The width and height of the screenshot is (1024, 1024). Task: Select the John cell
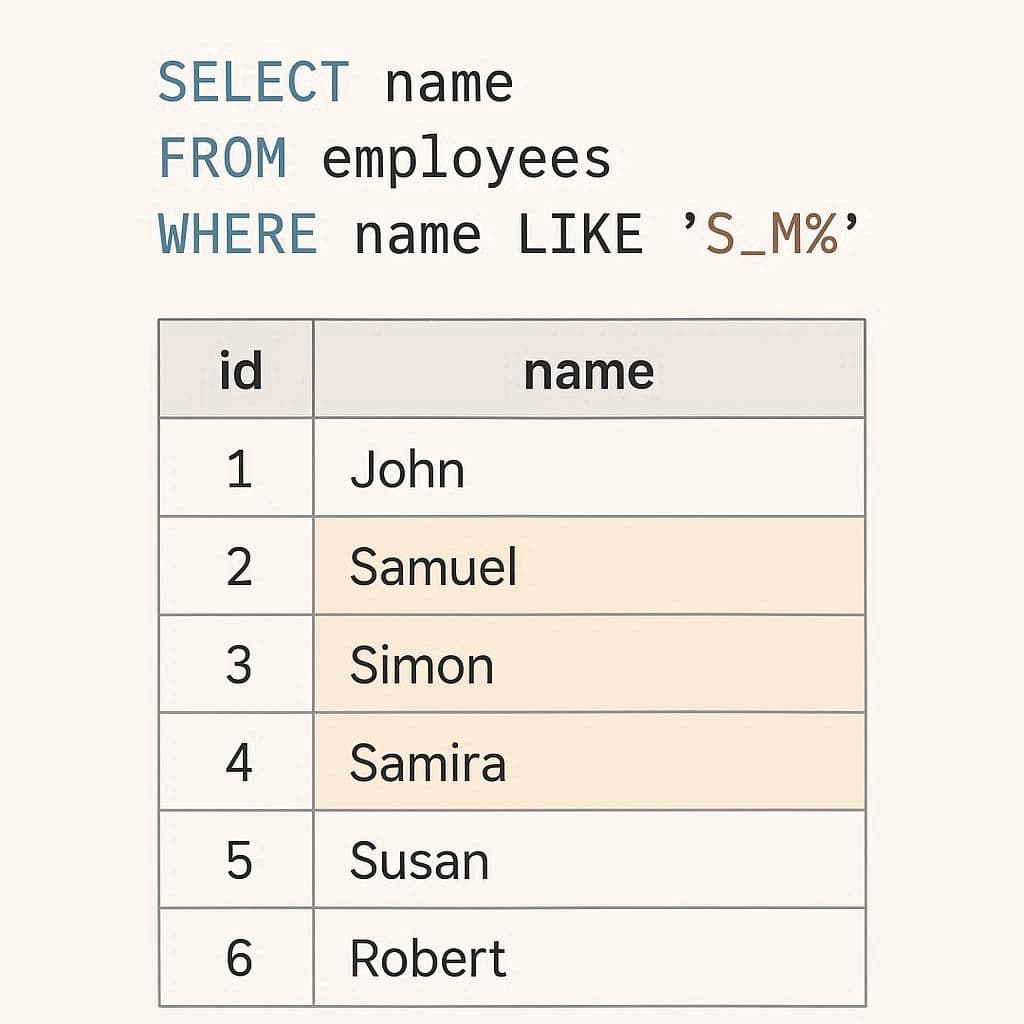(x=589, y=468)
